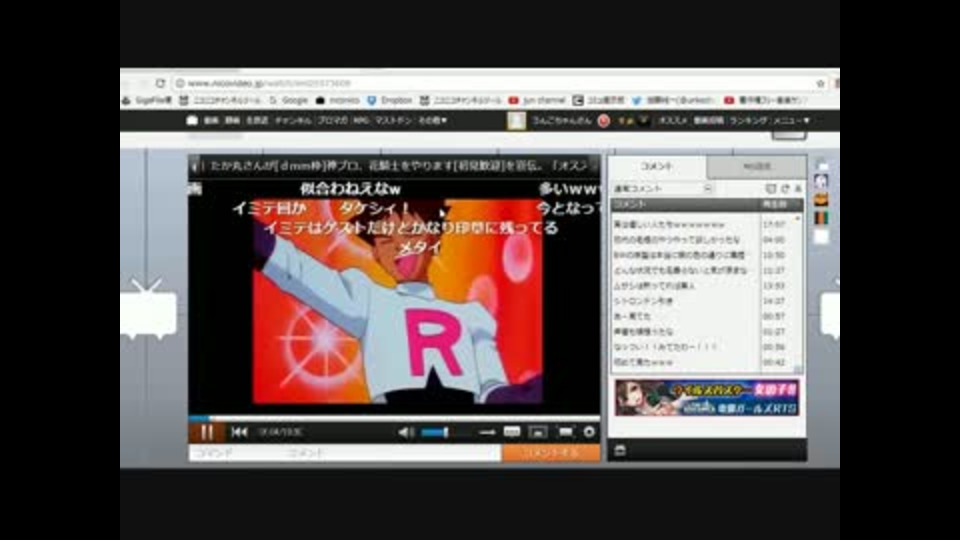Click the top small icon in right sidebar

[822, 166]
